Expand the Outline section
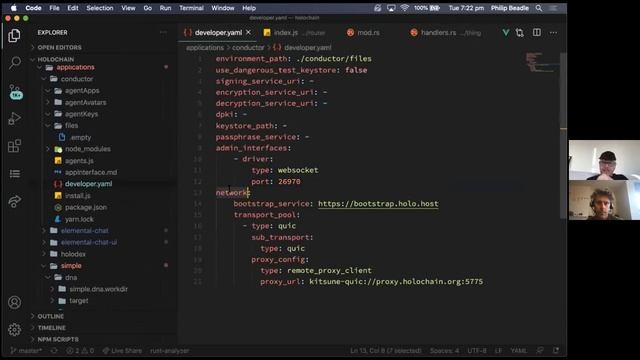Viewport: 640px width, 360px height. pyautogui.click(x=51, y=316)
